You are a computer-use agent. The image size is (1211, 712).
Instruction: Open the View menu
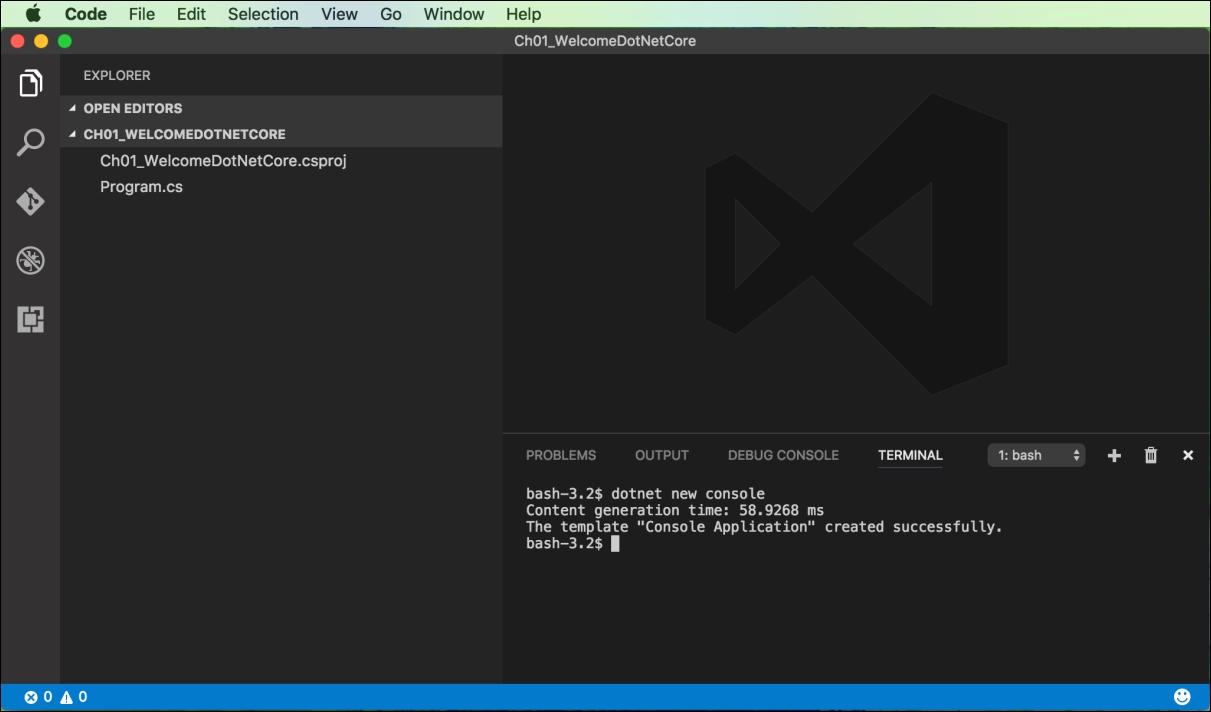tap(340, 14)
